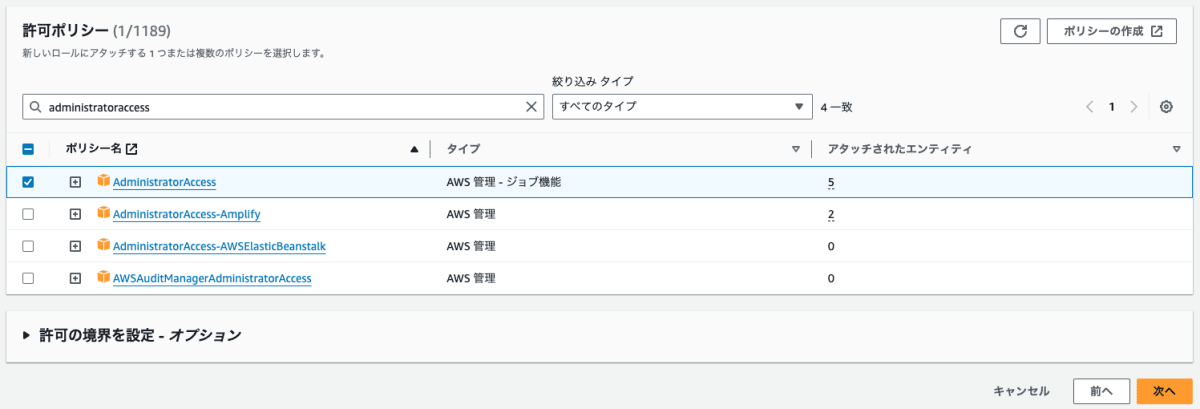Click the 4 一致 match count text
Image resolution: width=1200 pixels, height=409 pixels.
(836, 106)
